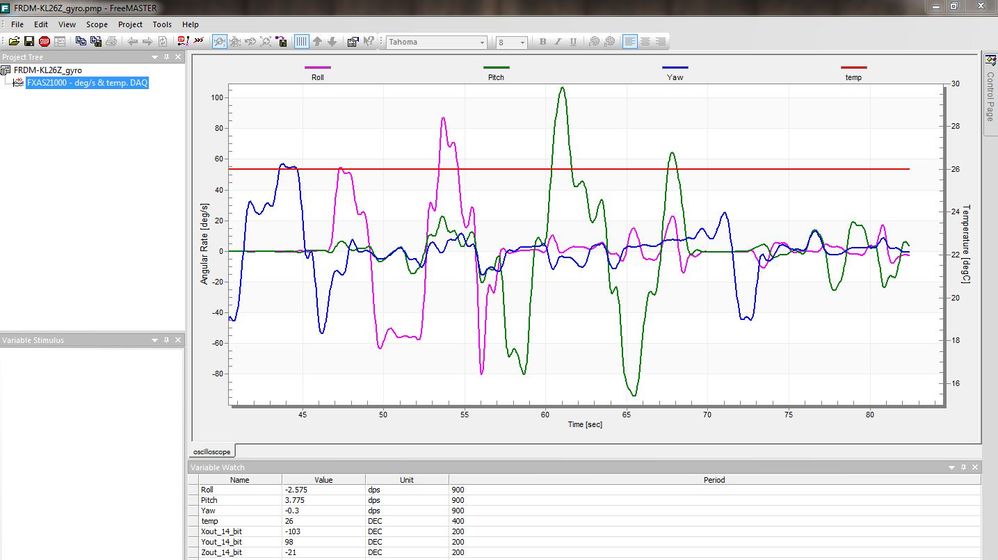Close the Project Tree panel
The width and height of the screenshot is (998, 560).
pyautogui.click(x=178, y=57)
